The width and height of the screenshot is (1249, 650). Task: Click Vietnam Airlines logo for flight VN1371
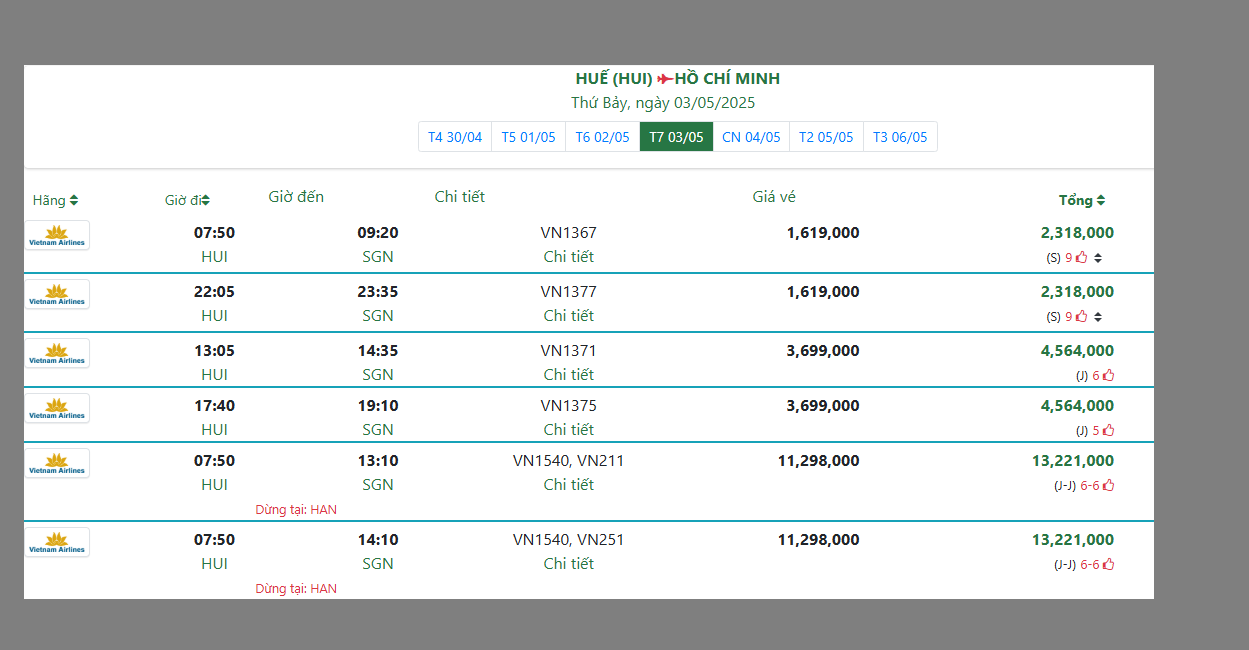[57, 353]
